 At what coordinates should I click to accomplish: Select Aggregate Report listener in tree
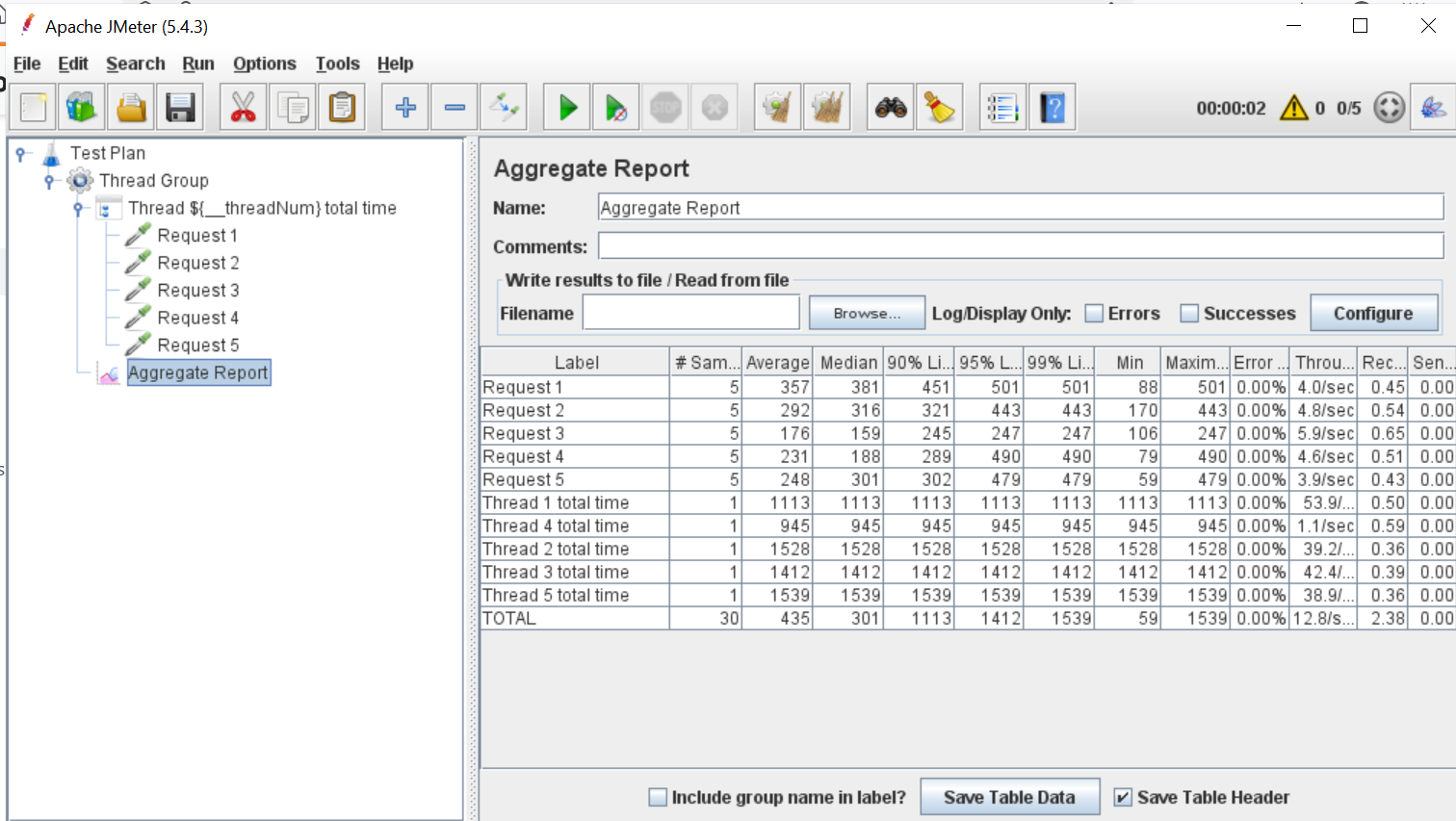198,372
